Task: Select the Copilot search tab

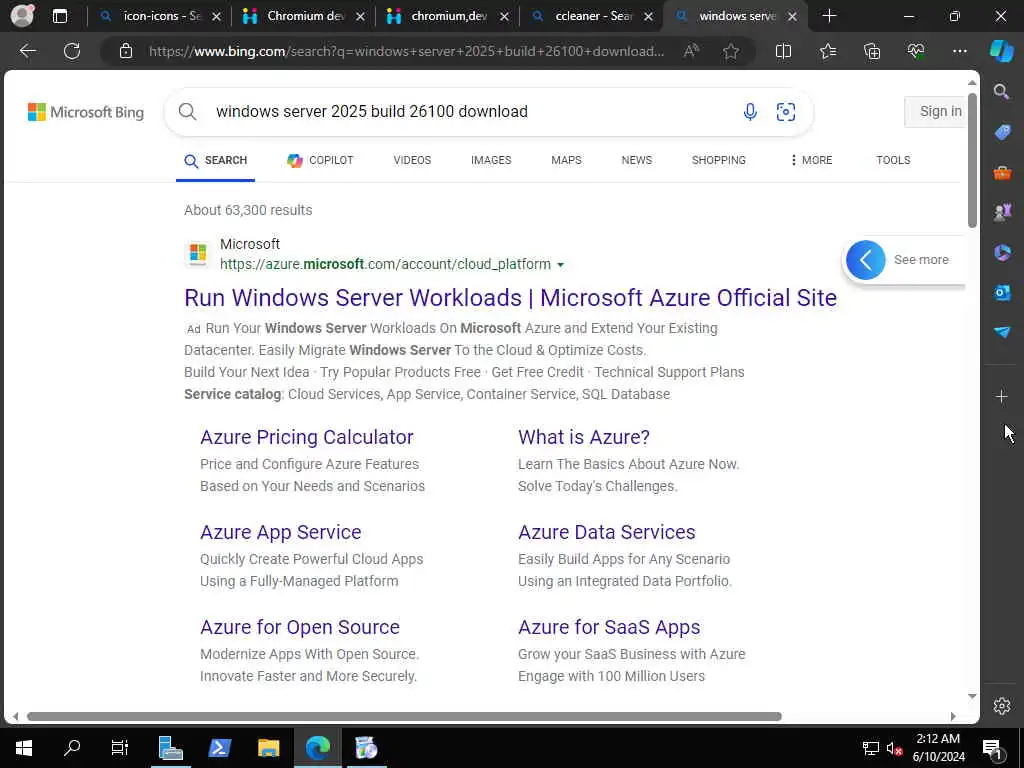Action: [320, 160]
